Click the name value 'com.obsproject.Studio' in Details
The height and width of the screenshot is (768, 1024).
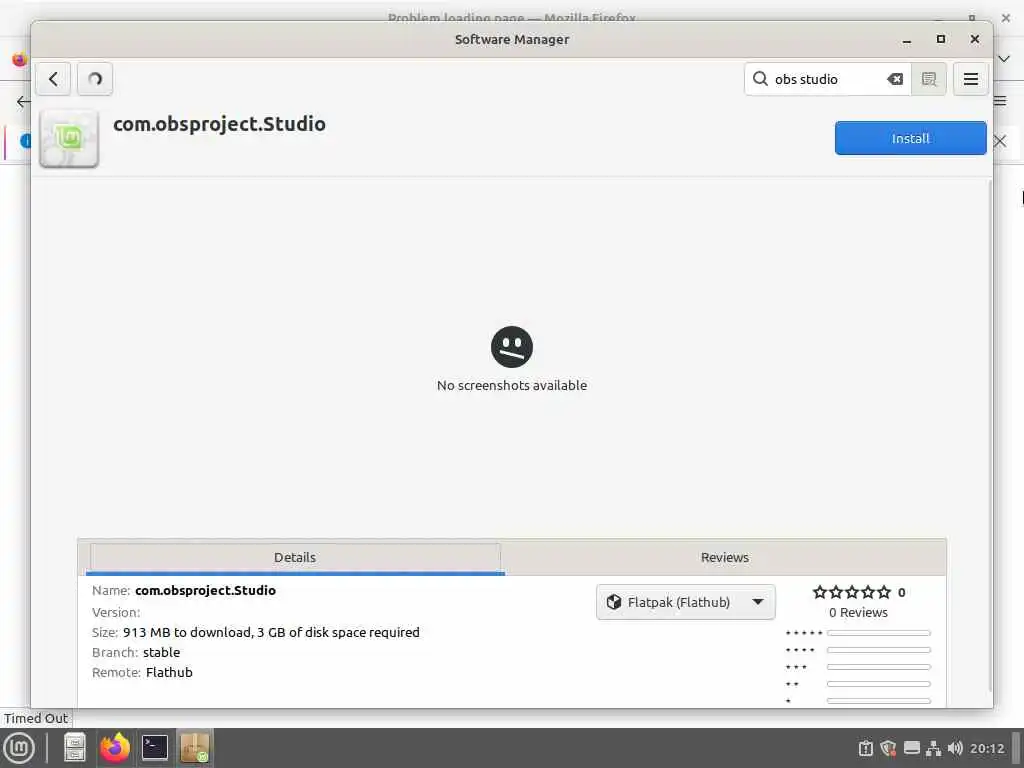coord(206,590)
